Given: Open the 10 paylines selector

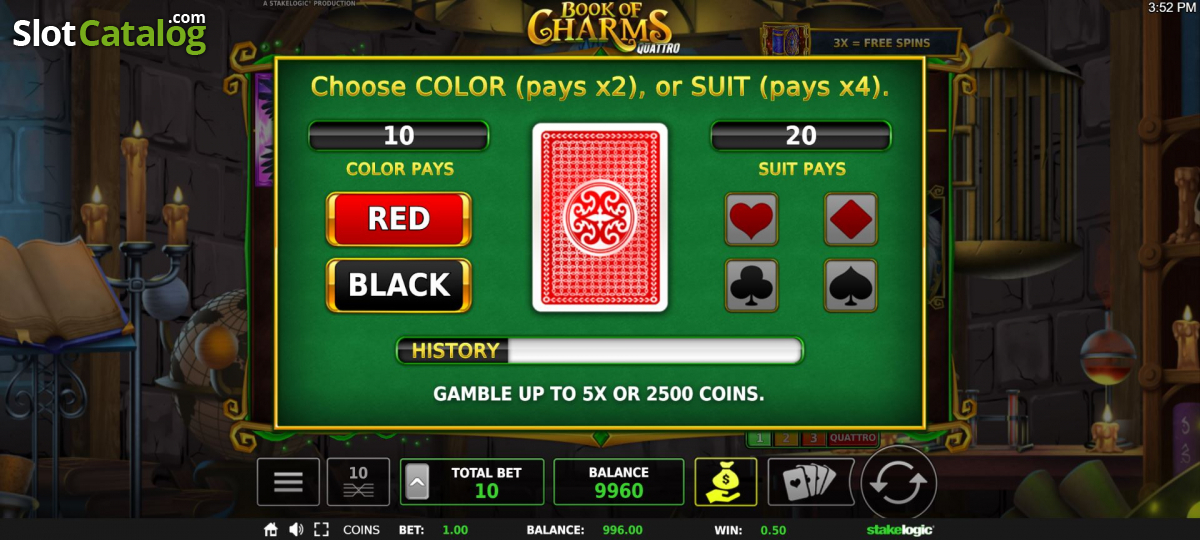Looking at the screenshot, I should [358, 482].
